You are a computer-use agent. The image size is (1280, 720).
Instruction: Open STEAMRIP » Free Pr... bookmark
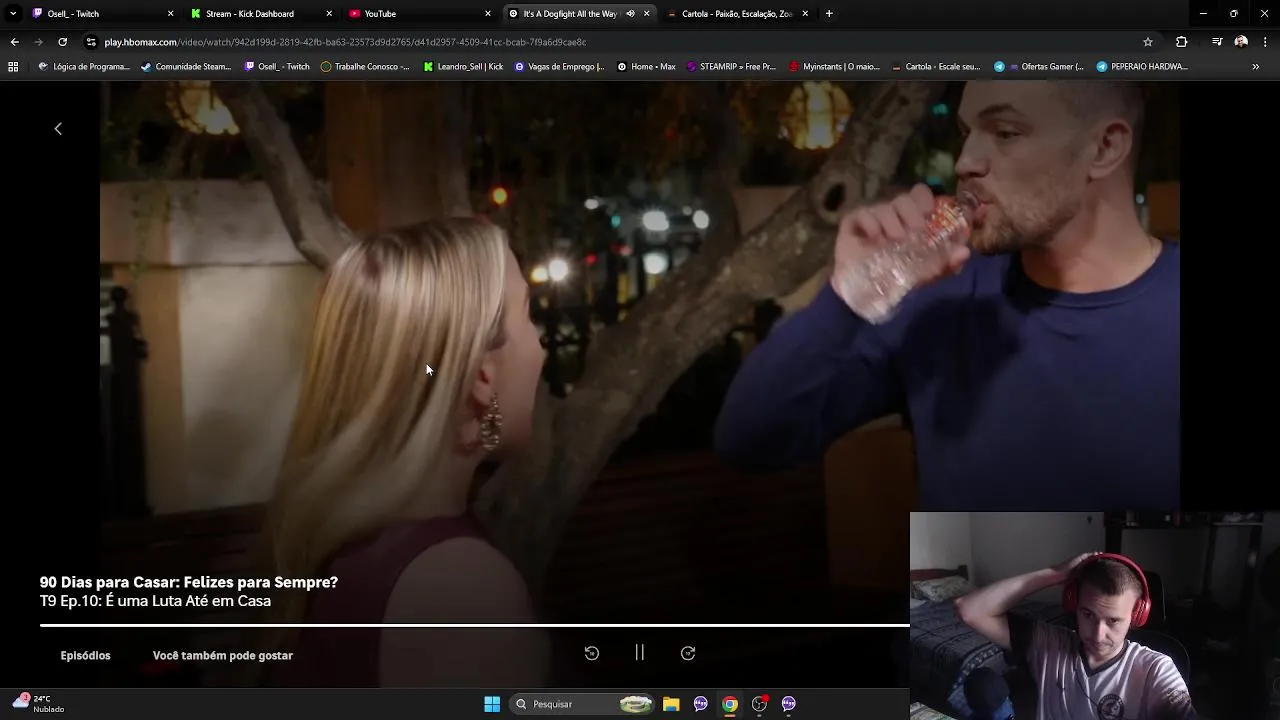tap(731, 67)
